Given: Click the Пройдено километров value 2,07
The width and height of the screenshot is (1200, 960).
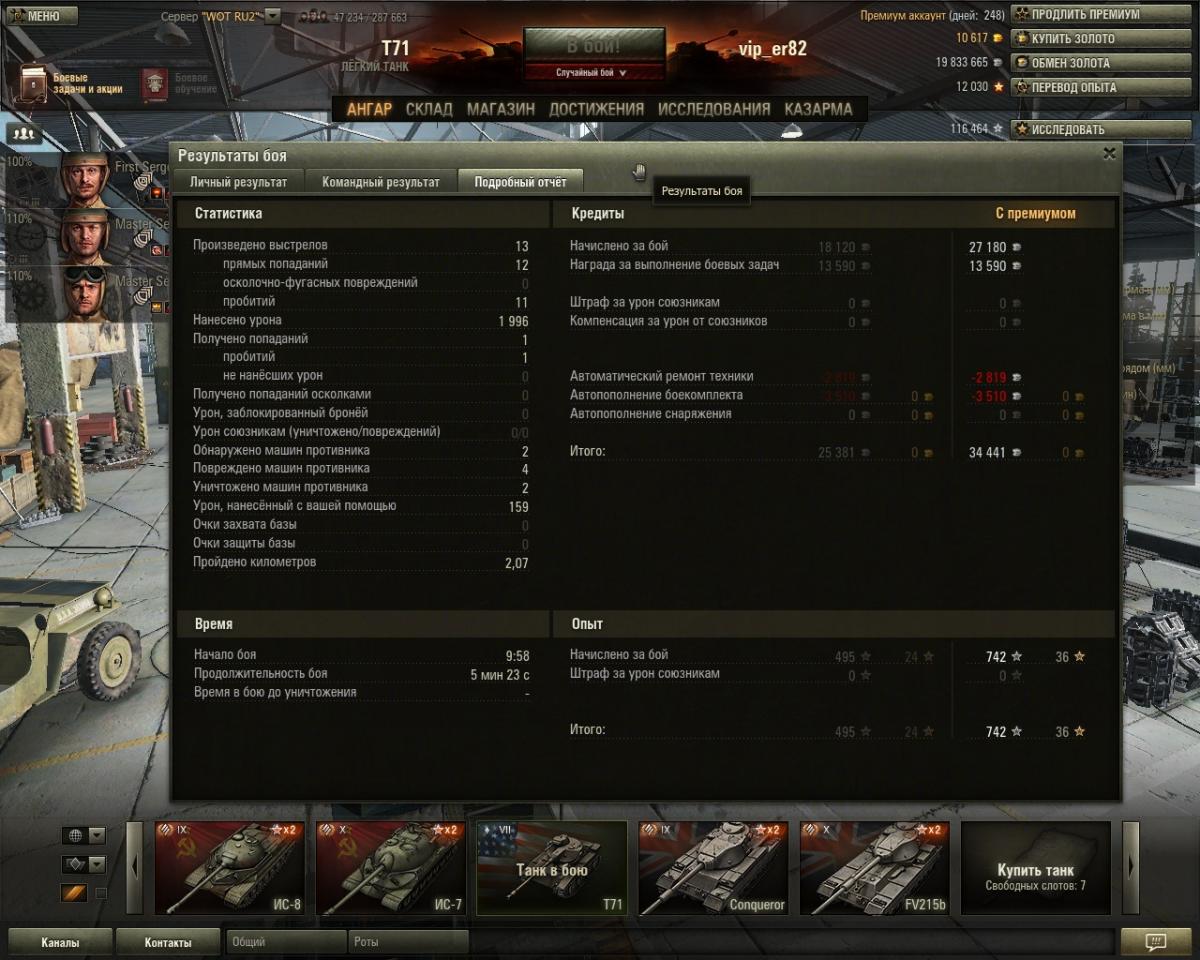Looking at the screenshot, I should click(516, 563).
